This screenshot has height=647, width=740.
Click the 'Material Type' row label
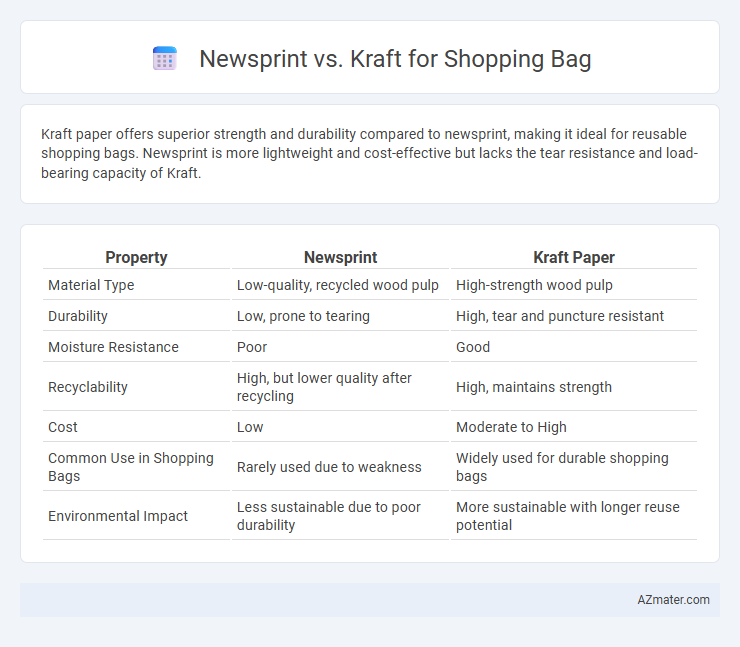[91, 285]
